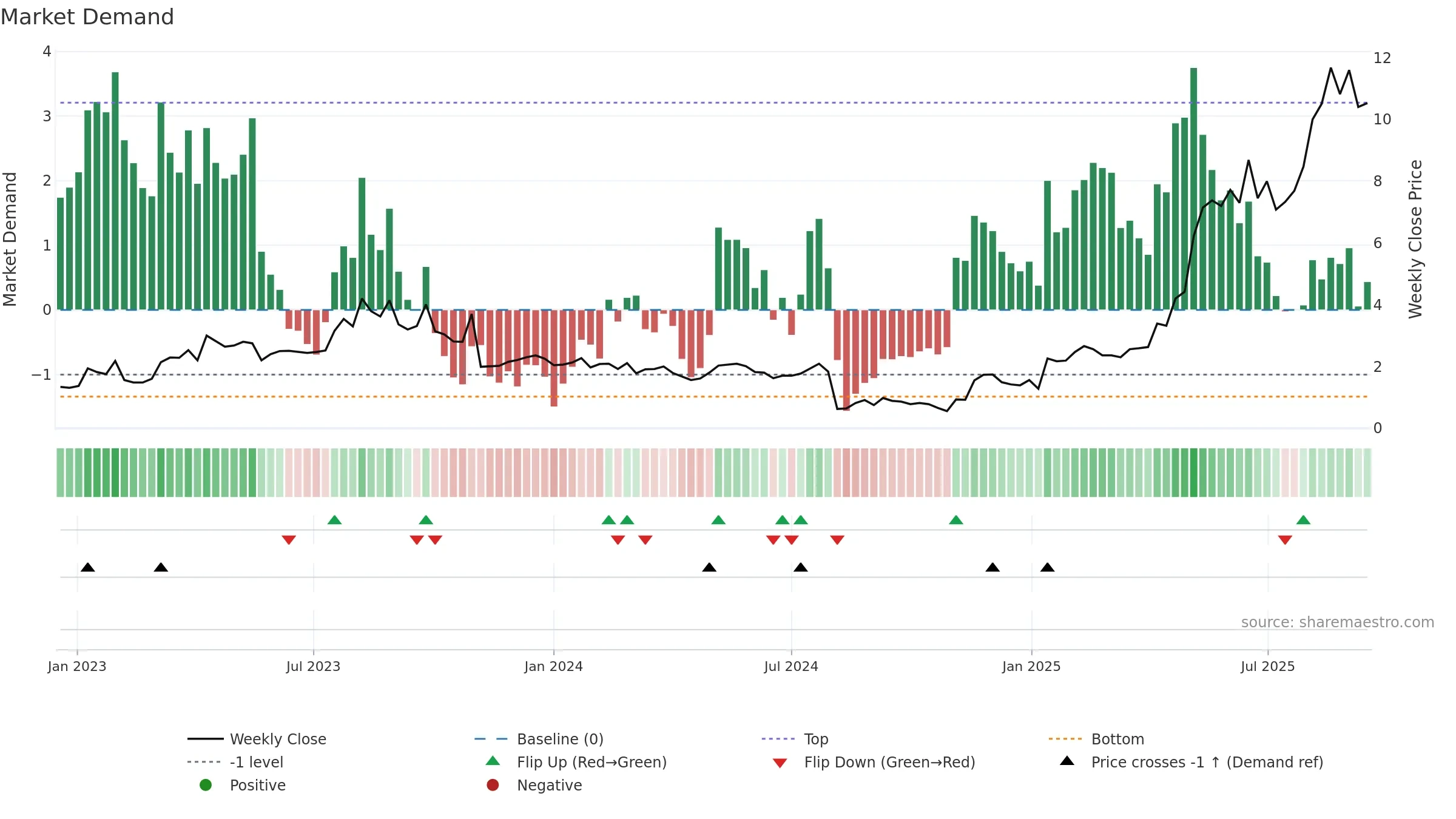Select the first green Flip Up marker after Jul 2023
Image resolution: width=1456 pixels, height=819 pixels.
(x=334, y=520)
